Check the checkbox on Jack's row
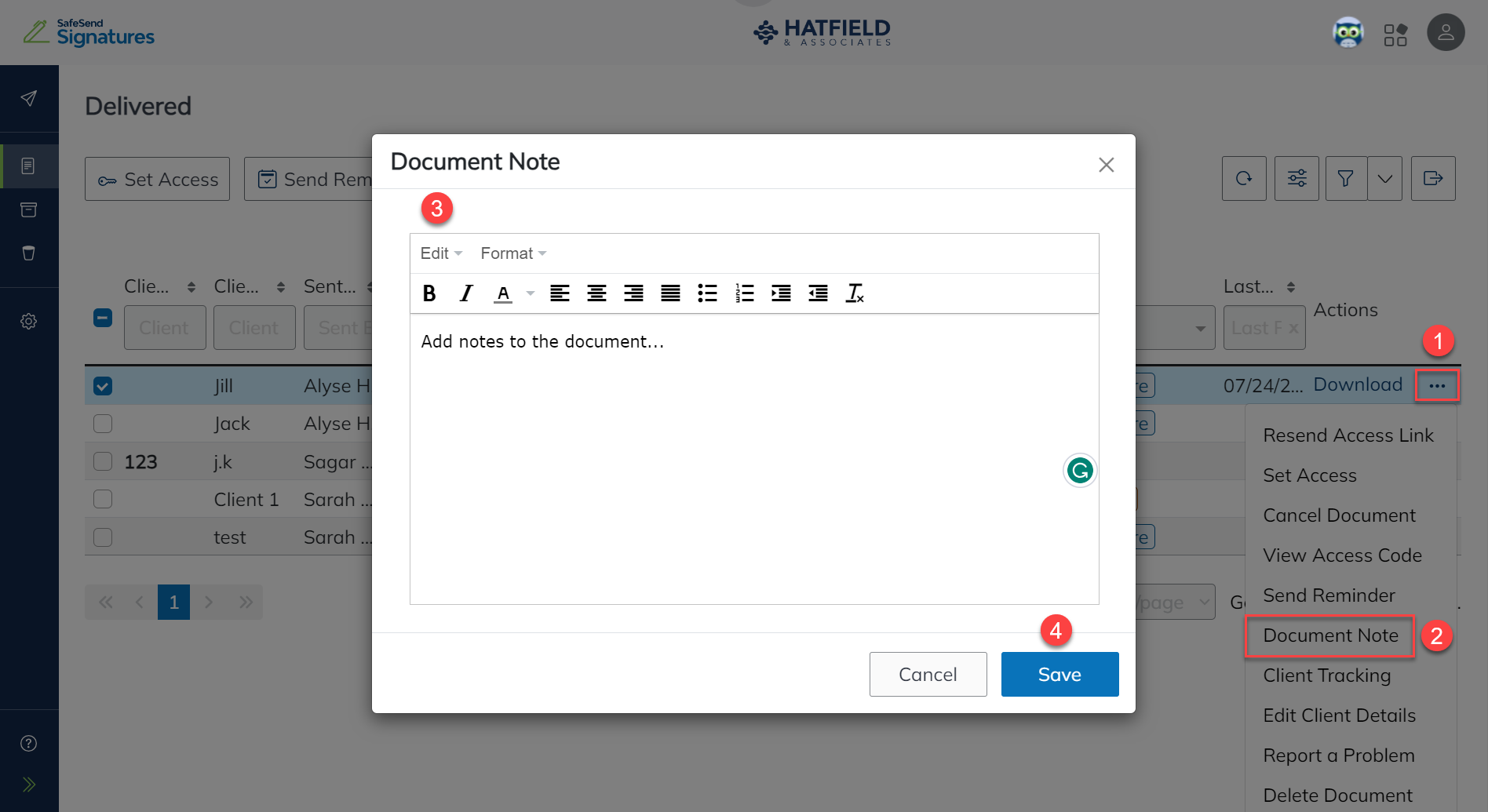The image size is (1488, 812). click(x=102, y=423)
